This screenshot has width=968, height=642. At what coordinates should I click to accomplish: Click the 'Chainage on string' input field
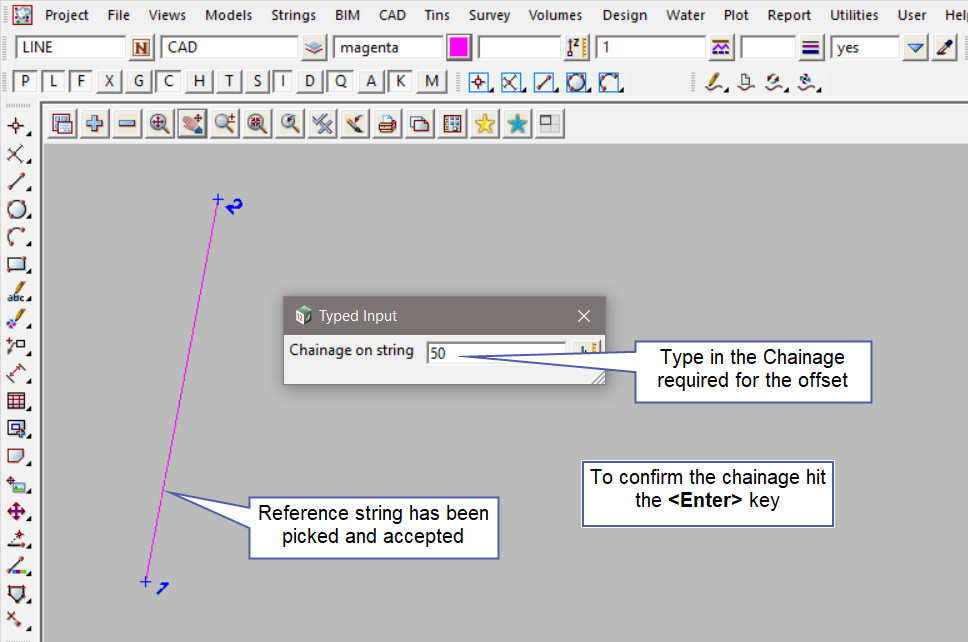[496, 353]
